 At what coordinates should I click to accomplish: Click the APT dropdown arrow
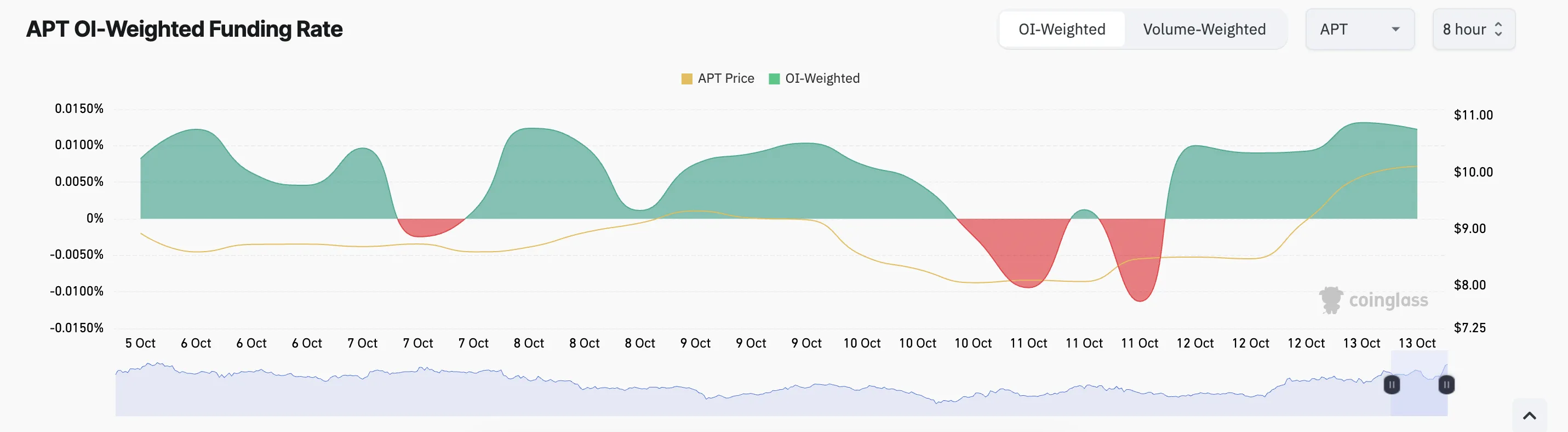[1396, 29]
